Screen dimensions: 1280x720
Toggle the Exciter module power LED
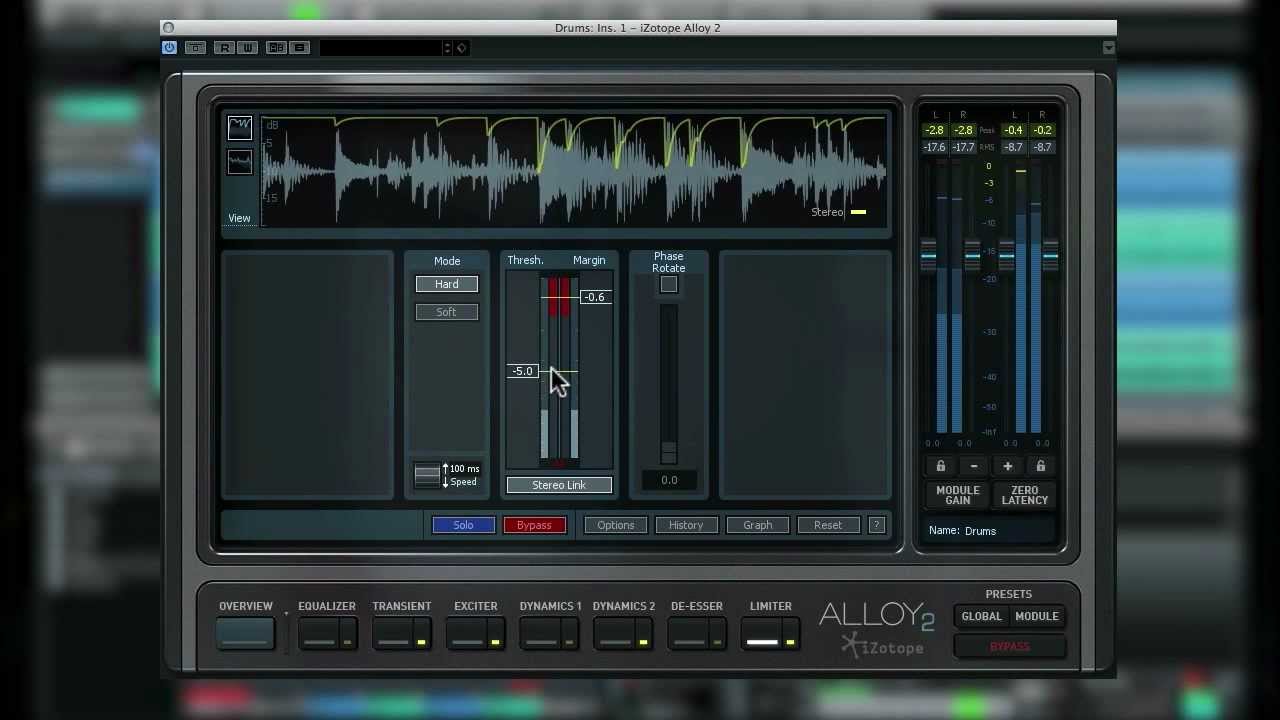coord(496,634)
